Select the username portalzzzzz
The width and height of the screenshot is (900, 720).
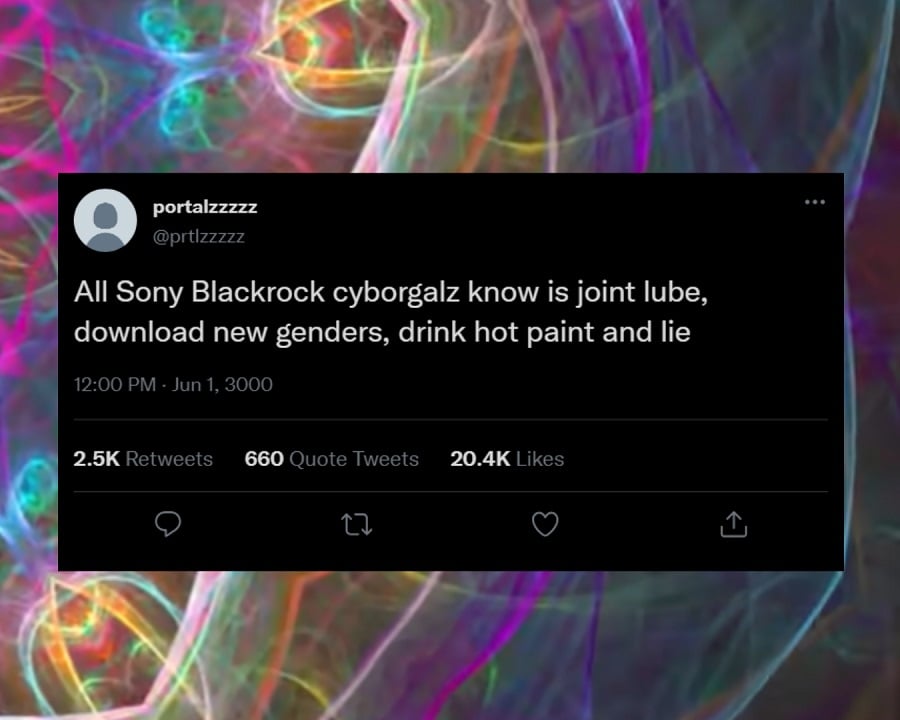[204, 208]
